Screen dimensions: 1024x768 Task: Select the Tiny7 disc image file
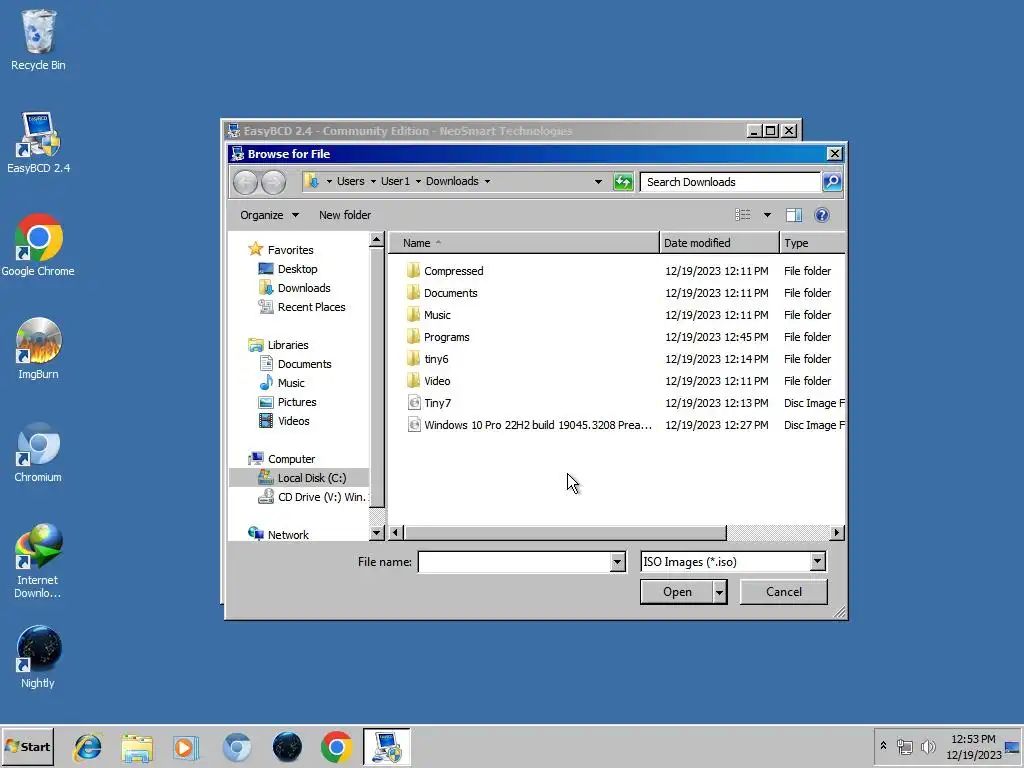coord(438,402)
